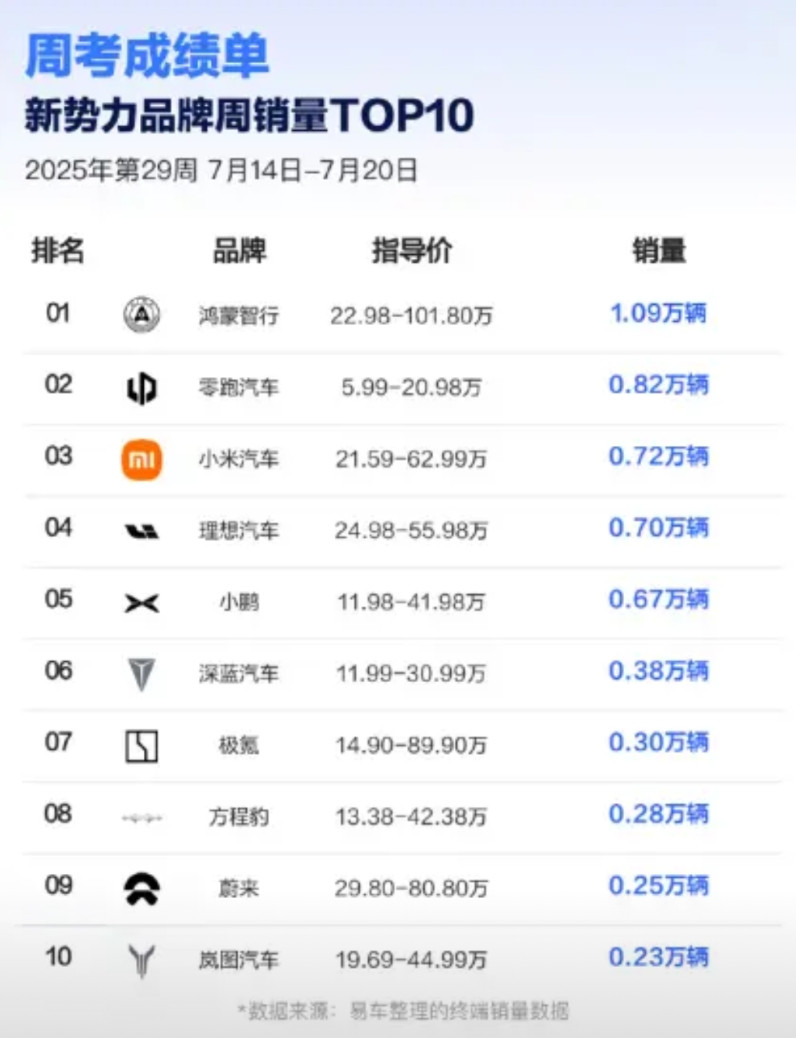Click sales figure 0.28万辆
Image resolution: width=796 pixels, height=1038 pixels.
pyautogui.click(x=659, y=814)
